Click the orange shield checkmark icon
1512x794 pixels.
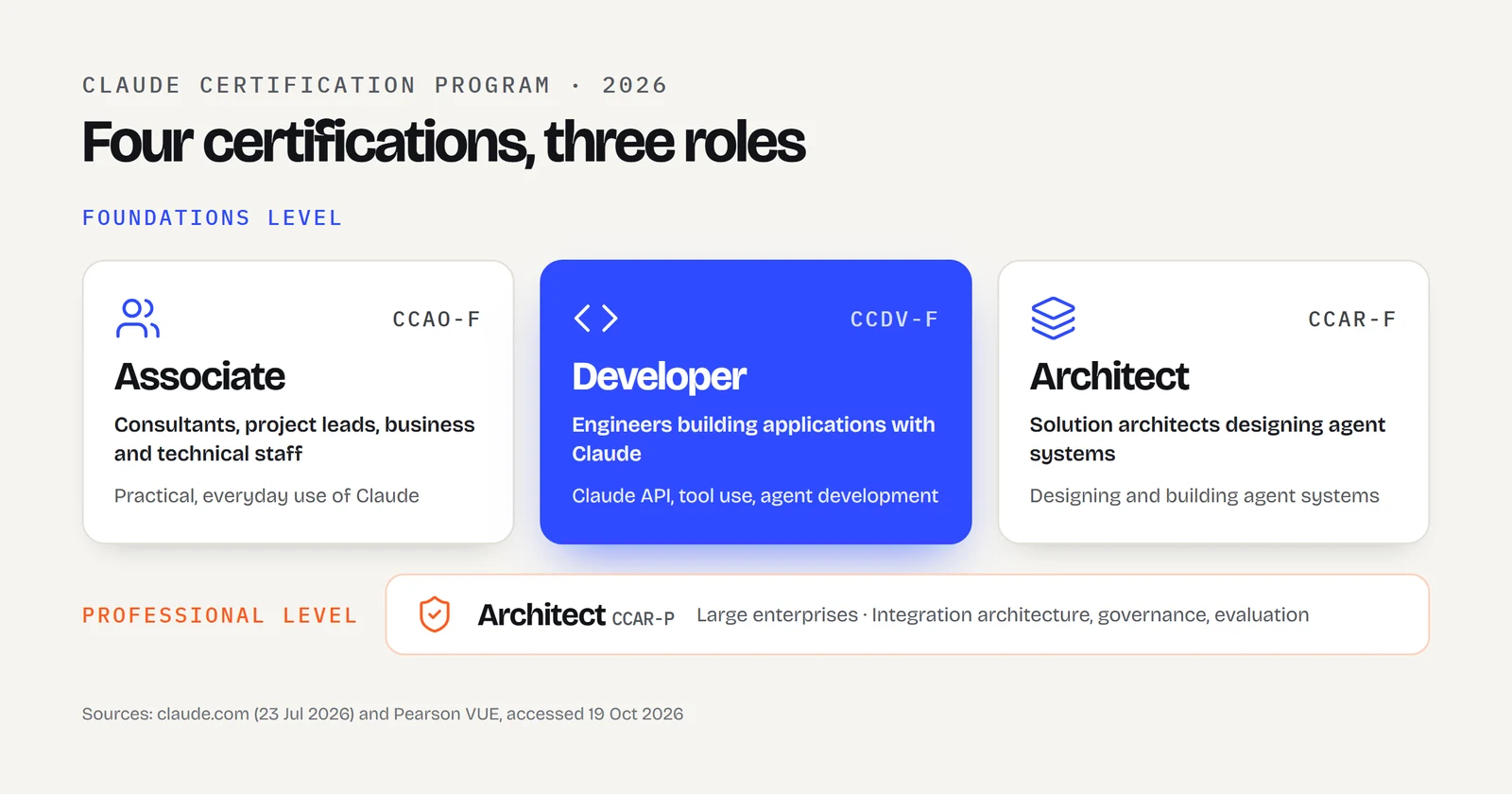coord(435,614)
